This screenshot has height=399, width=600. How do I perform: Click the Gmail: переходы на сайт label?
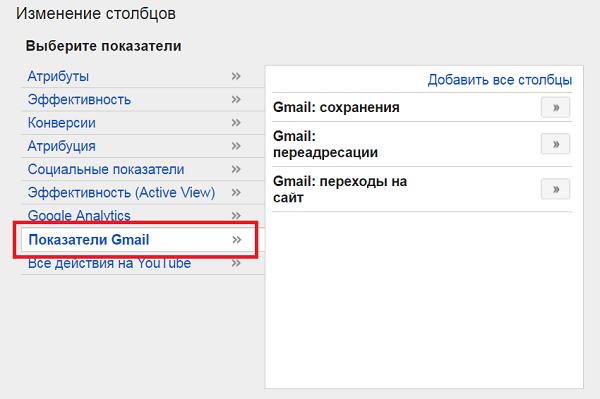[340, 189]
